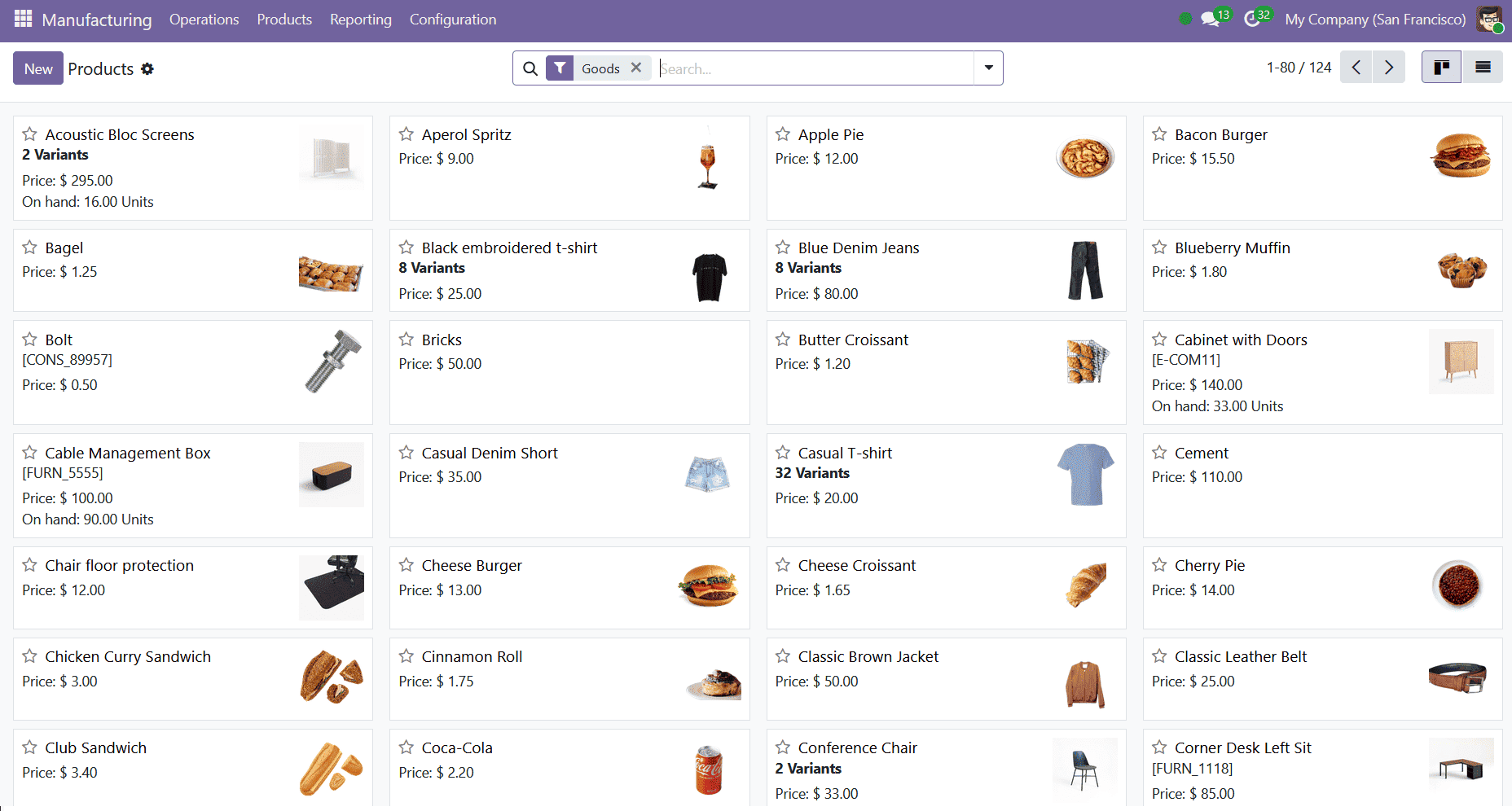Open the Reporting menu
The height and width of the screenshot is (811, 1512).
point(361,20)
